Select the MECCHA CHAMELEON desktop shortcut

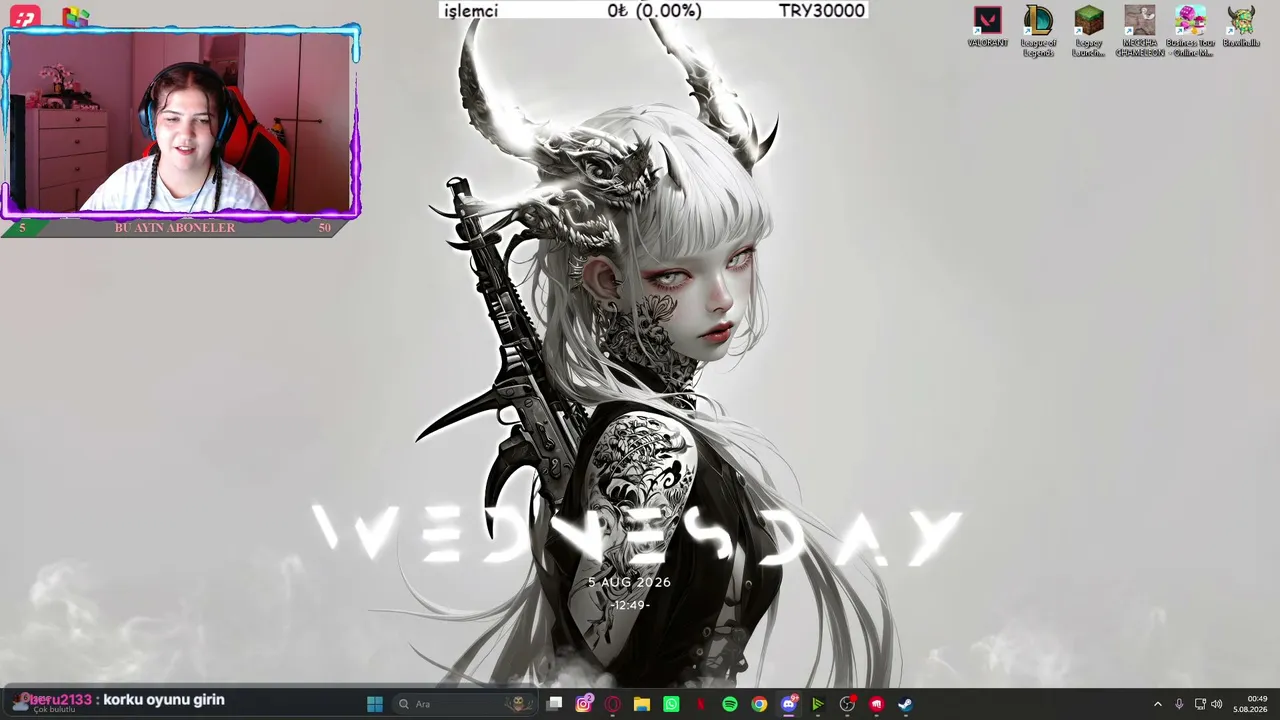[x=1139, y=31]
